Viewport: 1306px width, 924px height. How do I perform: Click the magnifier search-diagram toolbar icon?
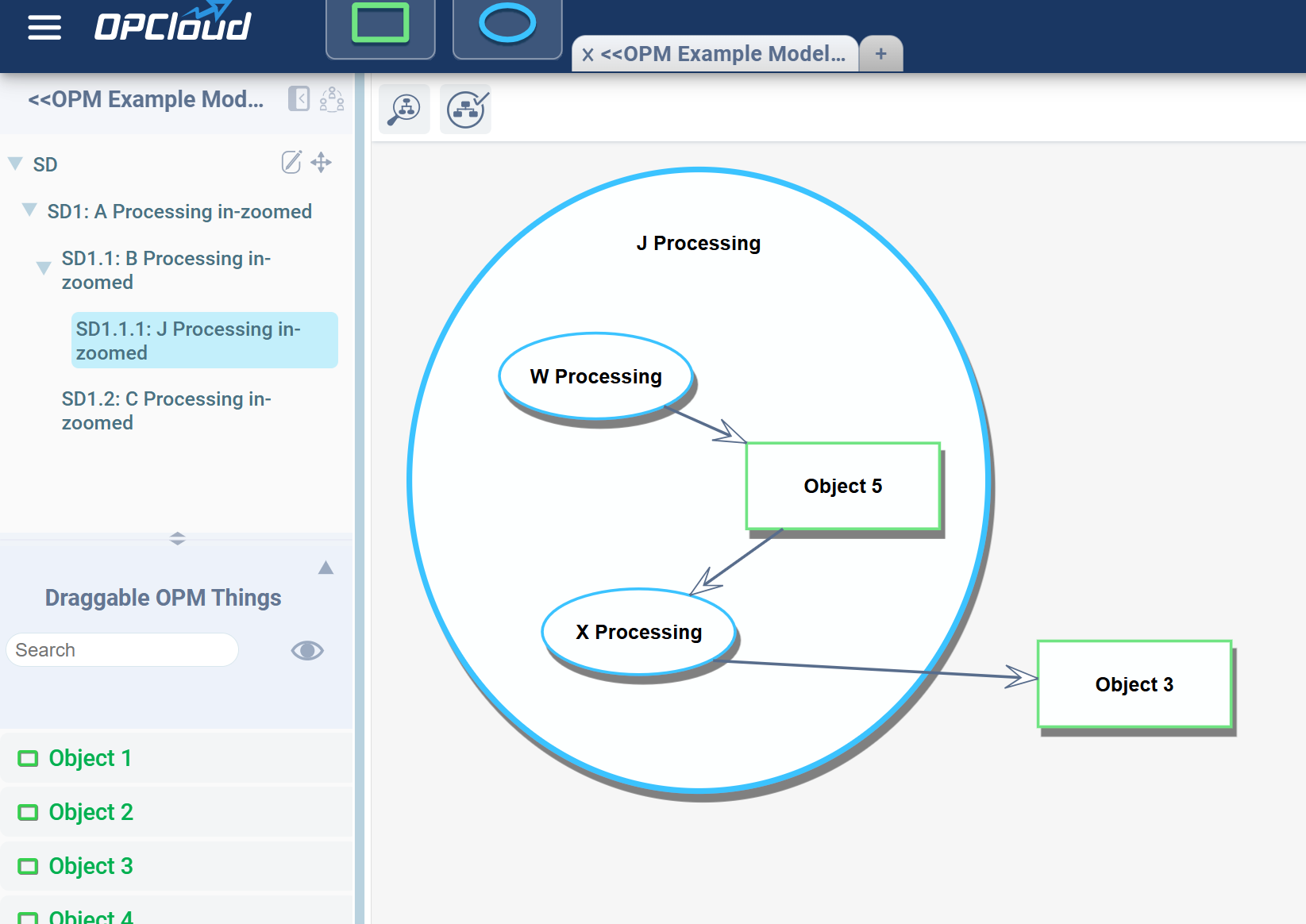(404, 110)
